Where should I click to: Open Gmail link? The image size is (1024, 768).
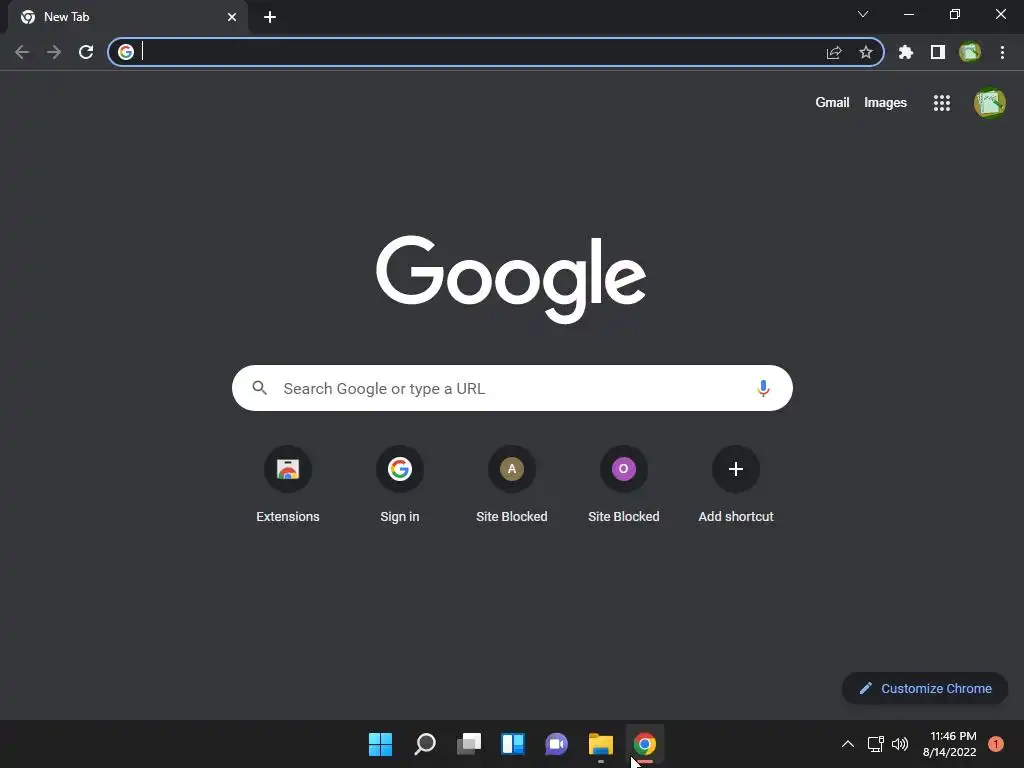(832, 103)
